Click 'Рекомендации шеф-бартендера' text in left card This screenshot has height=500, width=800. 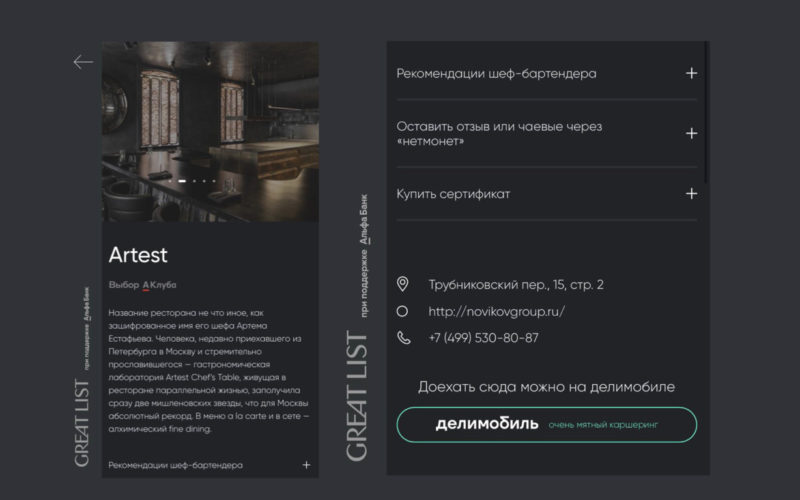[176, 465]
